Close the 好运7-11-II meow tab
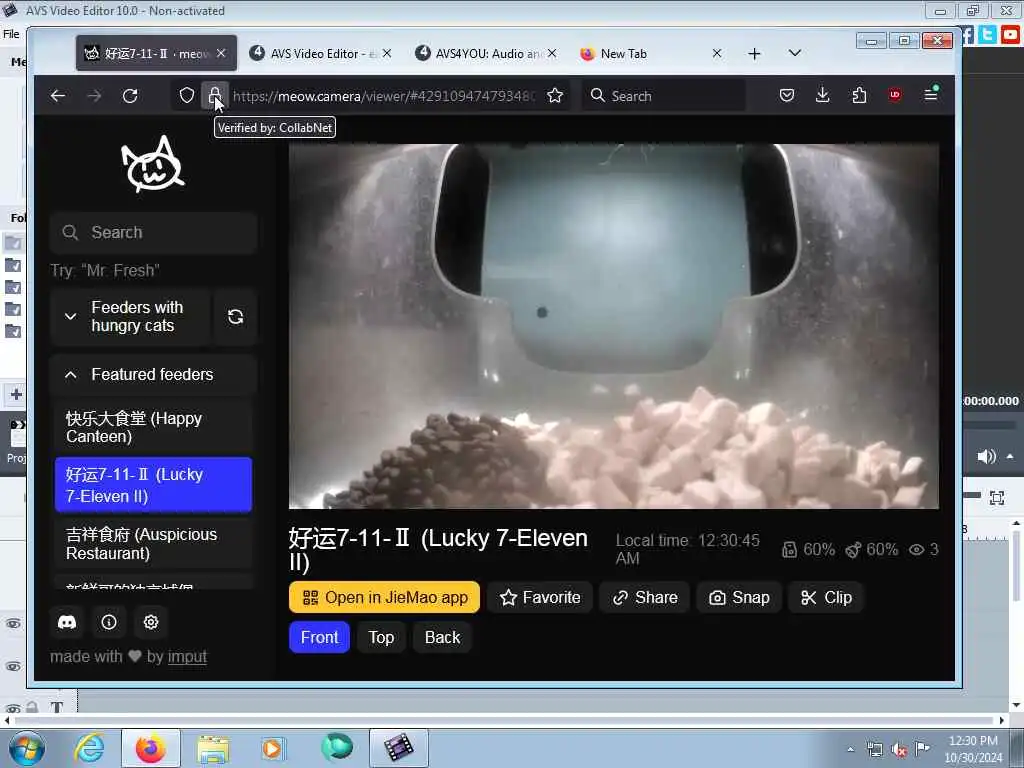 click(x=221, y=54)
